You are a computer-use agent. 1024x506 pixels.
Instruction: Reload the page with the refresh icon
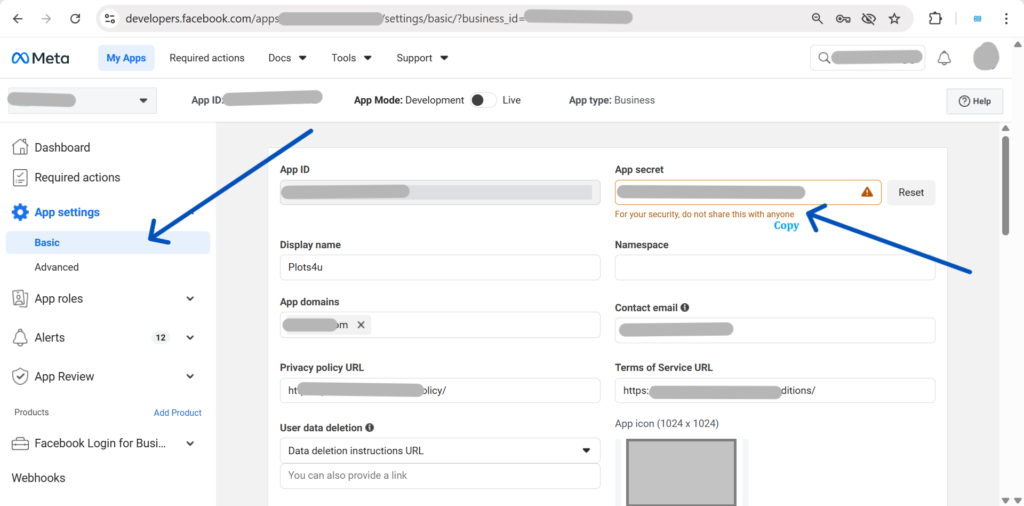[75, 19]
